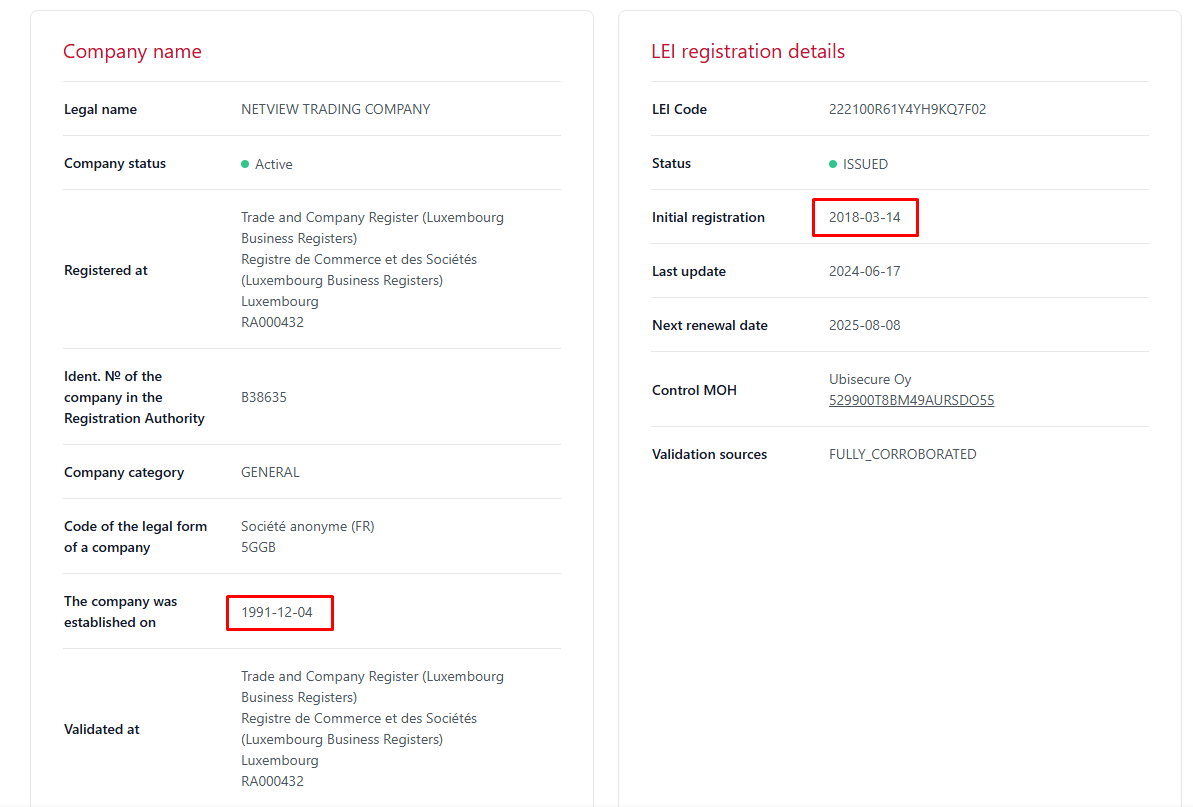The height and width of the screenshot is (807, 1193).
Task: Click the company established date 1991-12-04
Action: click(x=277, y=612)
